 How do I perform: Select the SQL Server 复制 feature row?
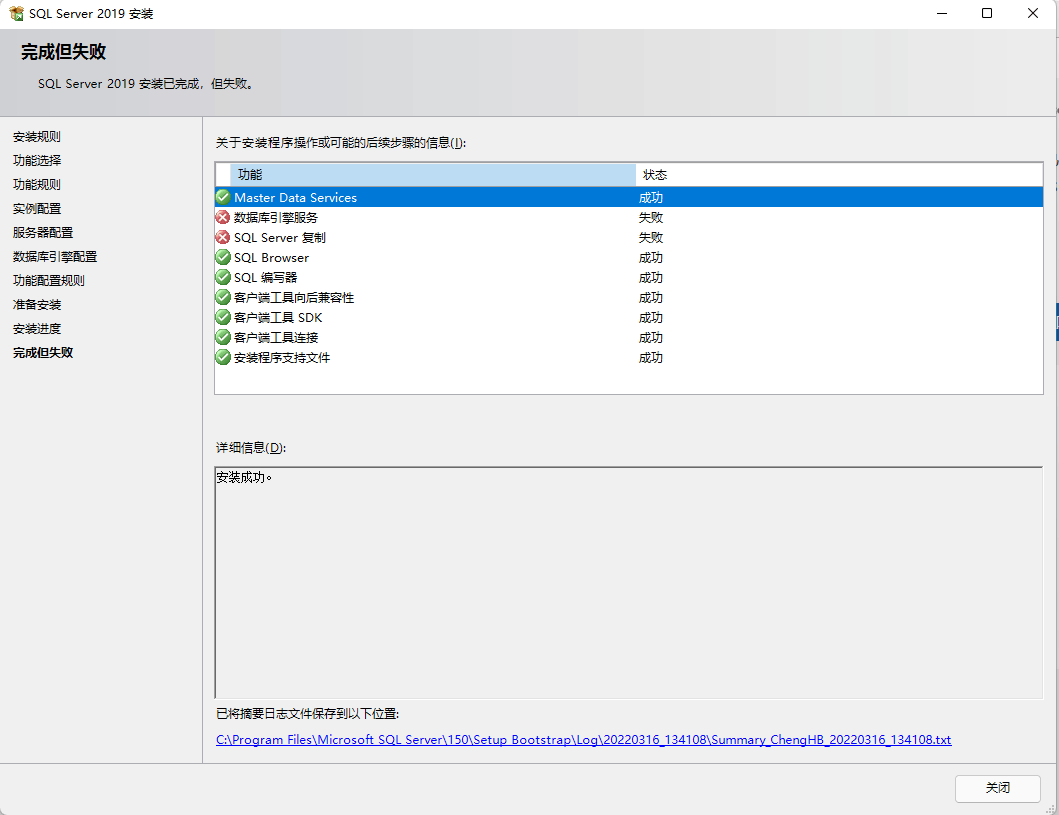629,237
